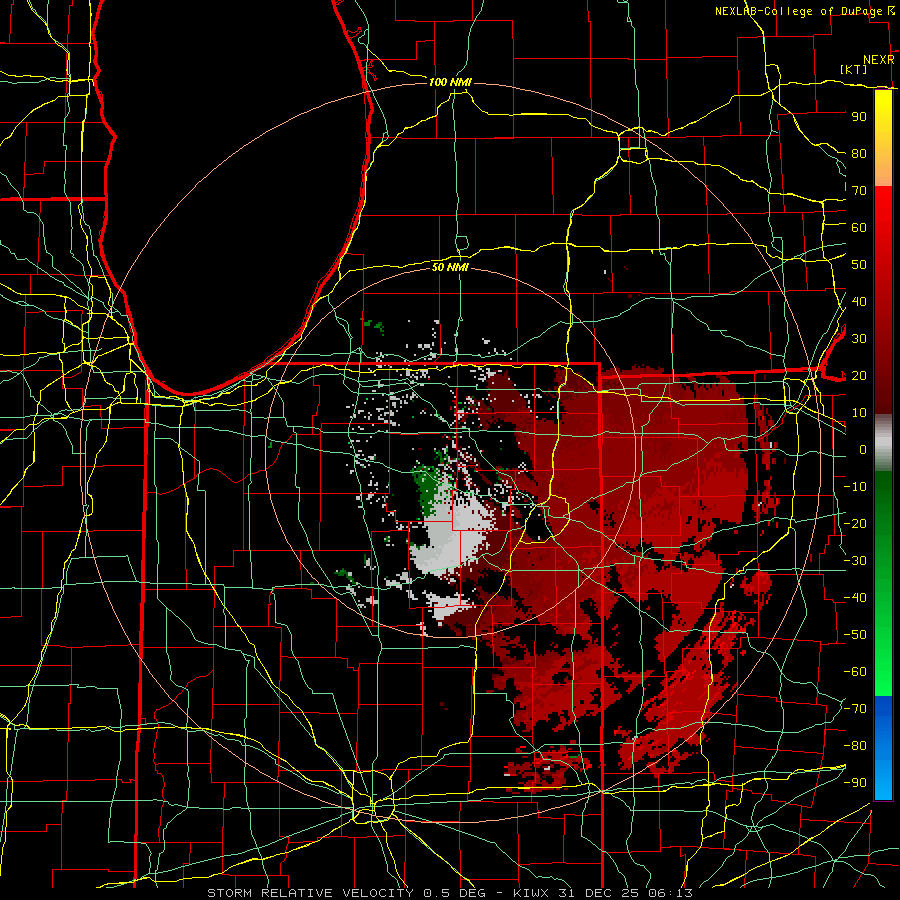This screenshot has height=900, width=900.
Task: Select the -30 knot scale label
Action: pos(855,561)
